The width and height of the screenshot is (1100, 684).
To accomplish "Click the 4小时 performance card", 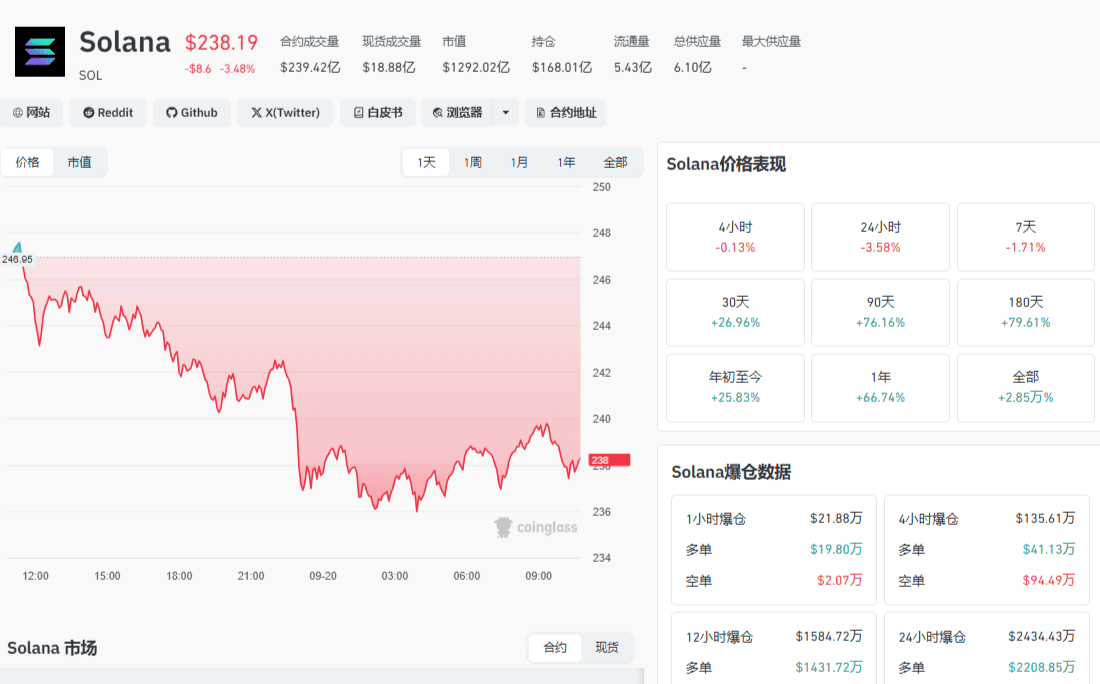I will pos(735,237).
